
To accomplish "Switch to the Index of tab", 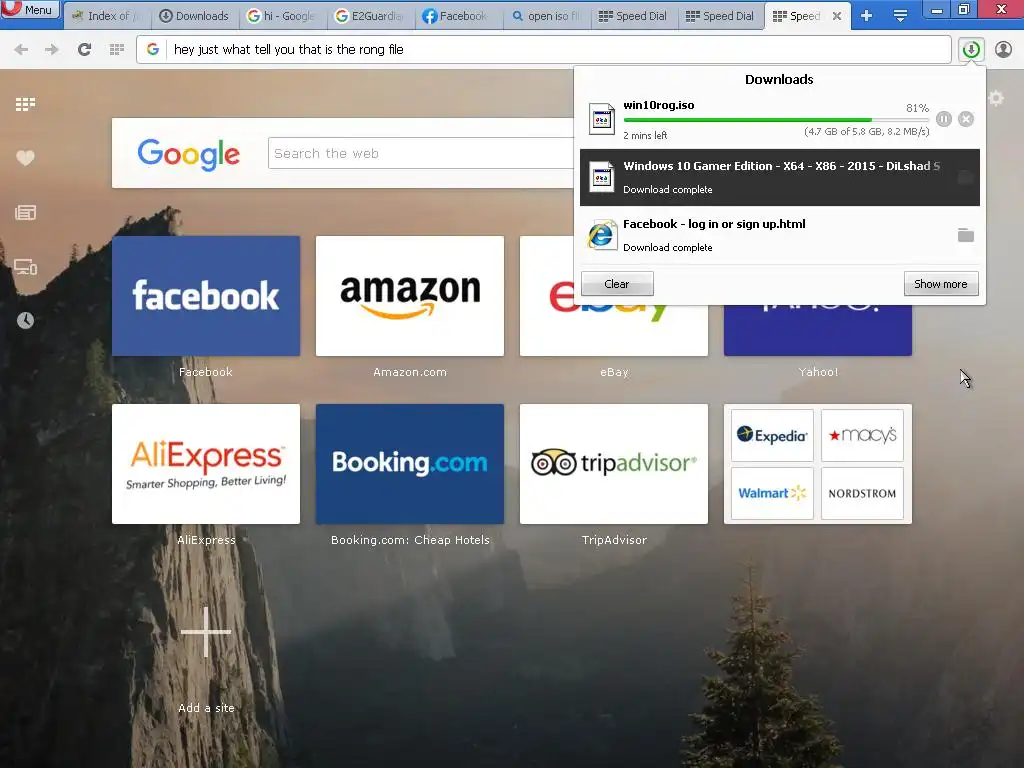I will tap(106, 16).
